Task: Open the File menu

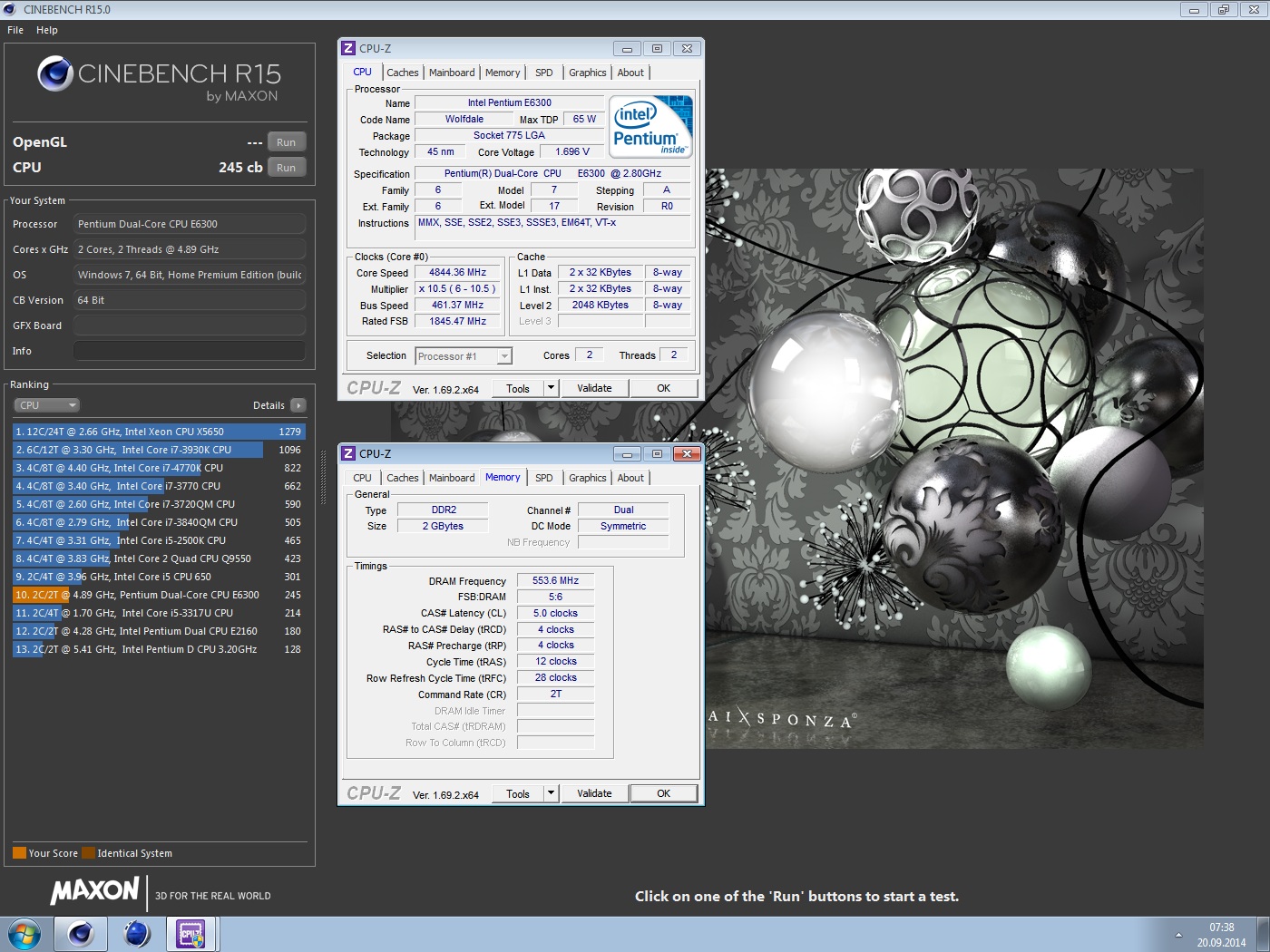Action: pos(15,30)
